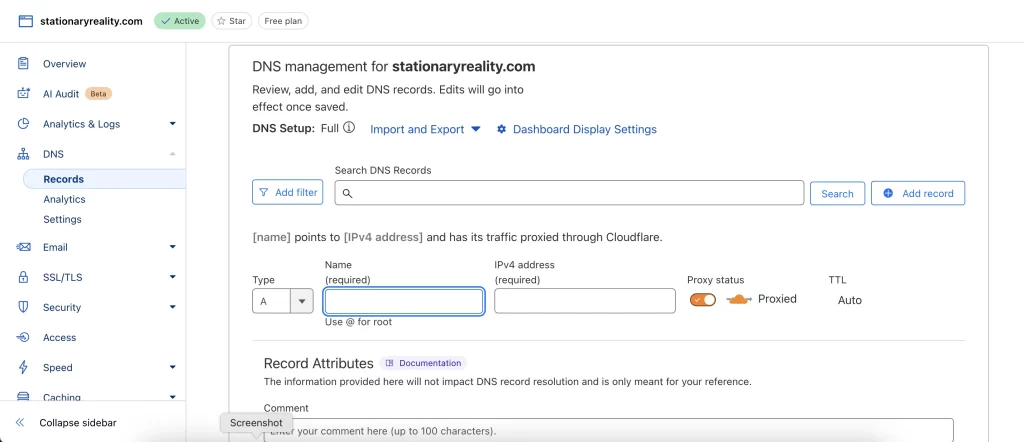Click the Access arrow-circle icon

click(24, 337)
